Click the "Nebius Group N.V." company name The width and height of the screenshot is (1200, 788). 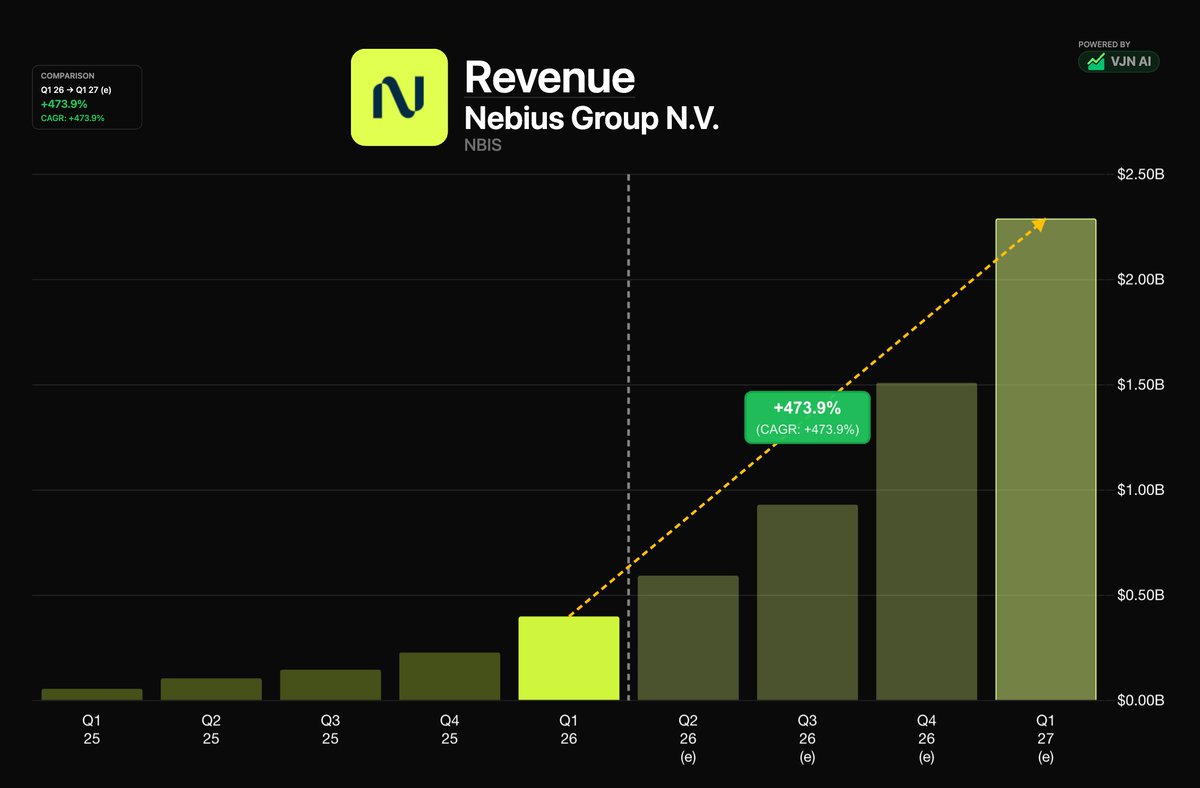pos(592,118)
